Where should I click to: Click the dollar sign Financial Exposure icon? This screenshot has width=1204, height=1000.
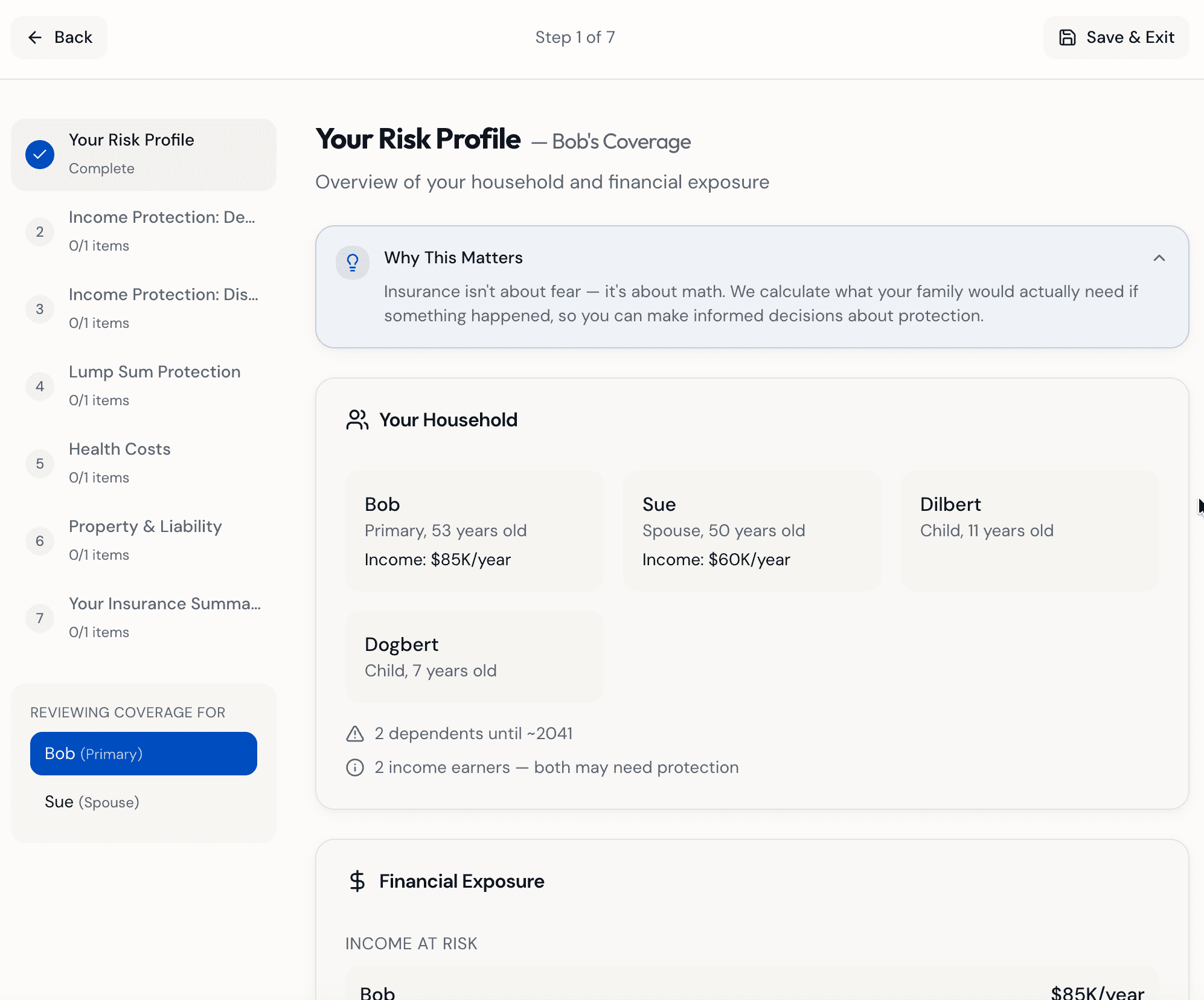[x=357, y=881]
